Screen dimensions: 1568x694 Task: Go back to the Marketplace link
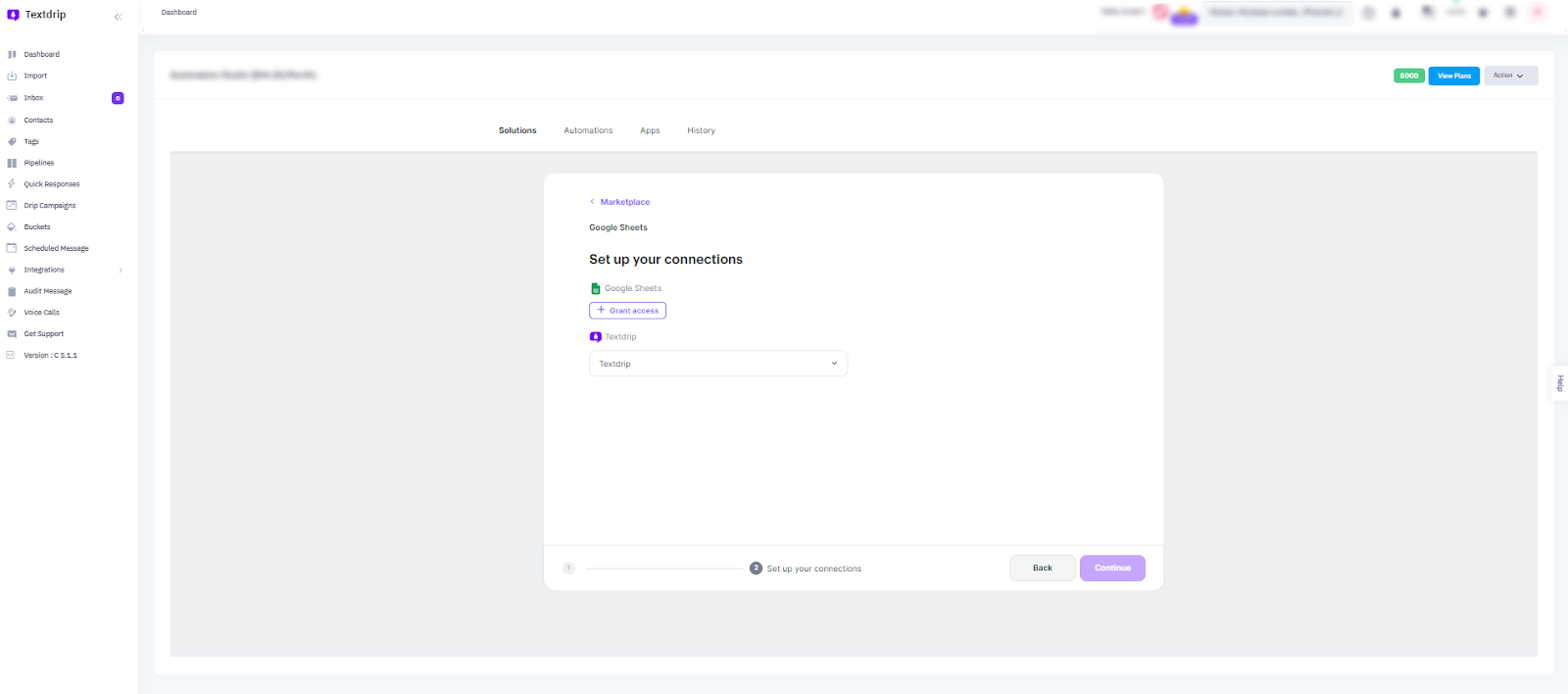(625, 202)
